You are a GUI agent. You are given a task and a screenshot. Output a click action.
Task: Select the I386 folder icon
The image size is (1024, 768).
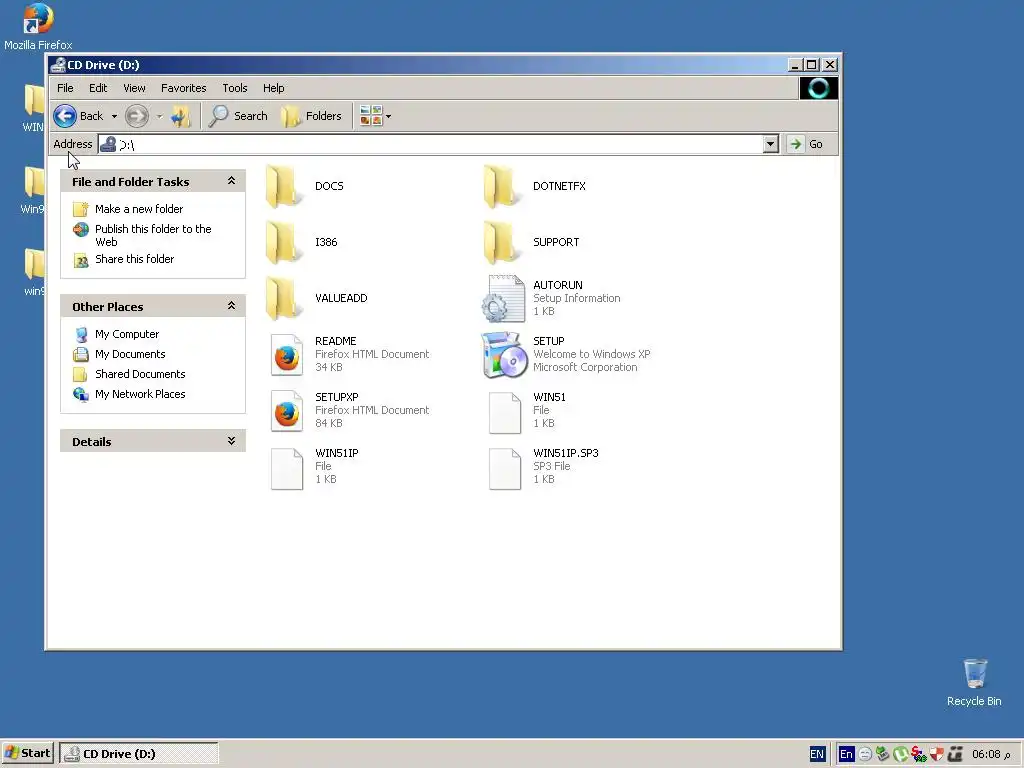click(x=284, y=243)
